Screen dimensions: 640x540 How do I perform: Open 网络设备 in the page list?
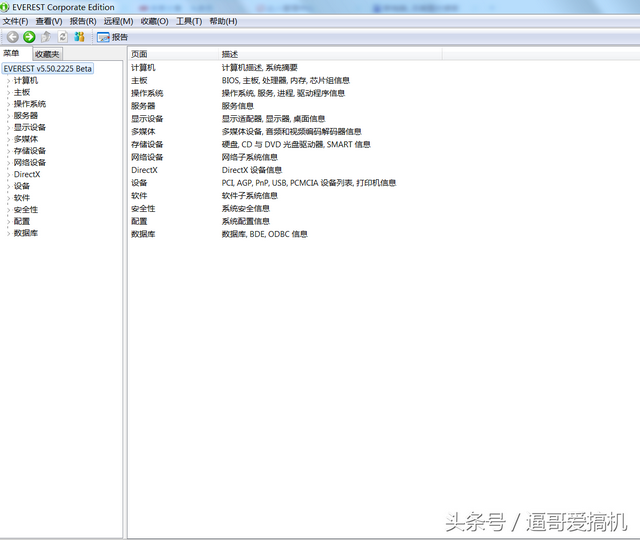tap(147, 157)
